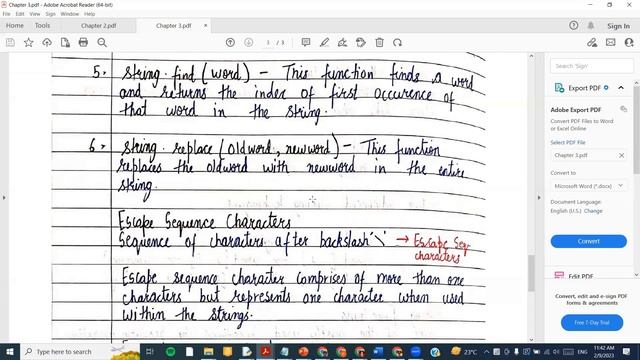Switch to the Home tab
The height and width of the screenshot is (360, 640).
[x=15, y=25]
